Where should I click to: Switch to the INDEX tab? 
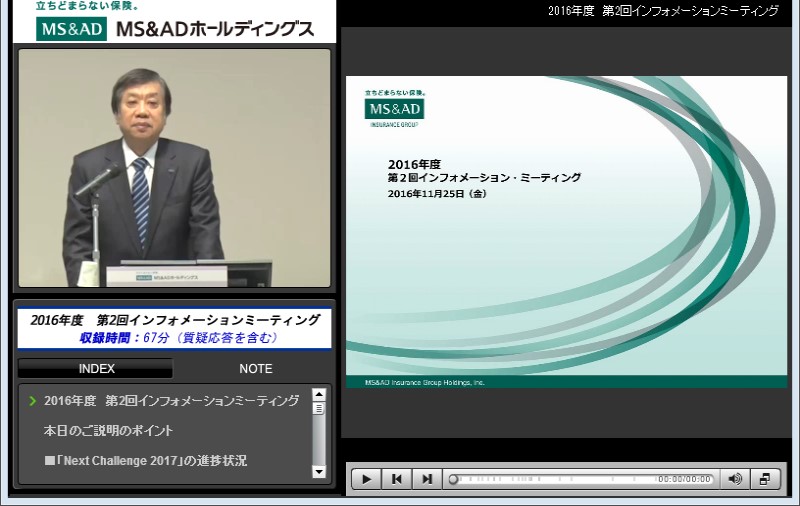(x=96, y=368)
